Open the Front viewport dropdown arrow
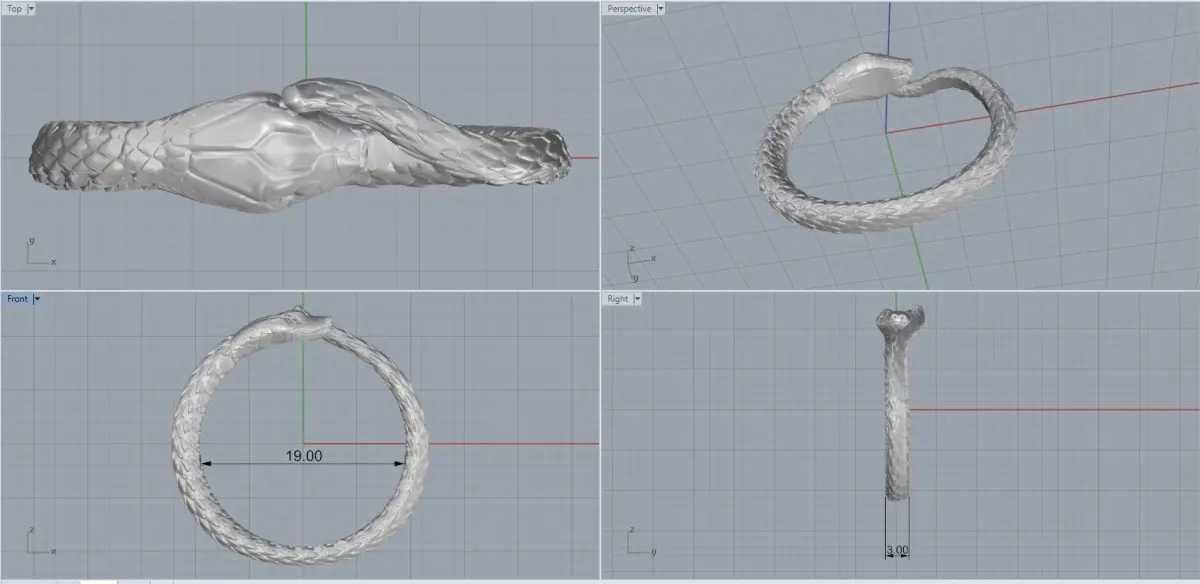This screenshot has height=584, width=1200. click(37, 299)
